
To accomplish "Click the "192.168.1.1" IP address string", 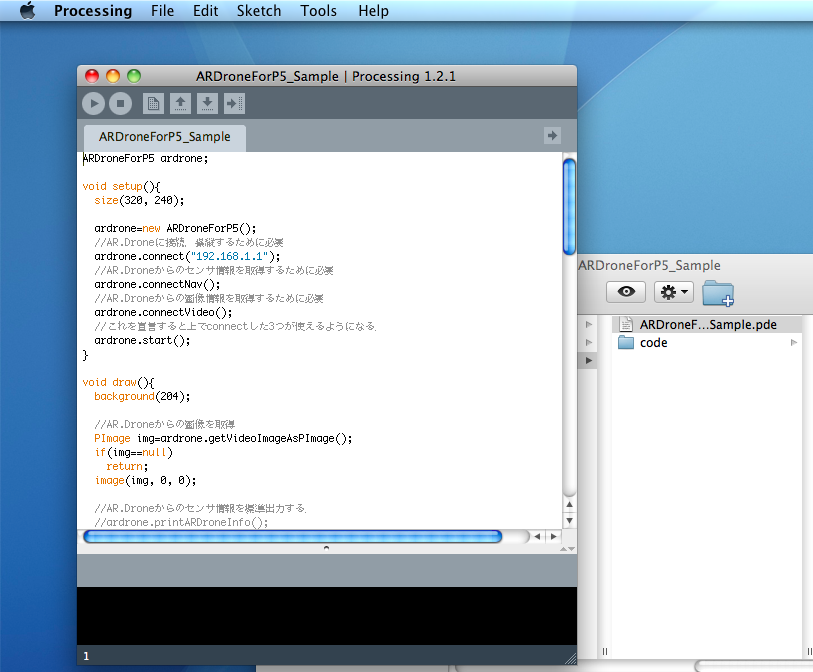I will (x=232, y=257).
